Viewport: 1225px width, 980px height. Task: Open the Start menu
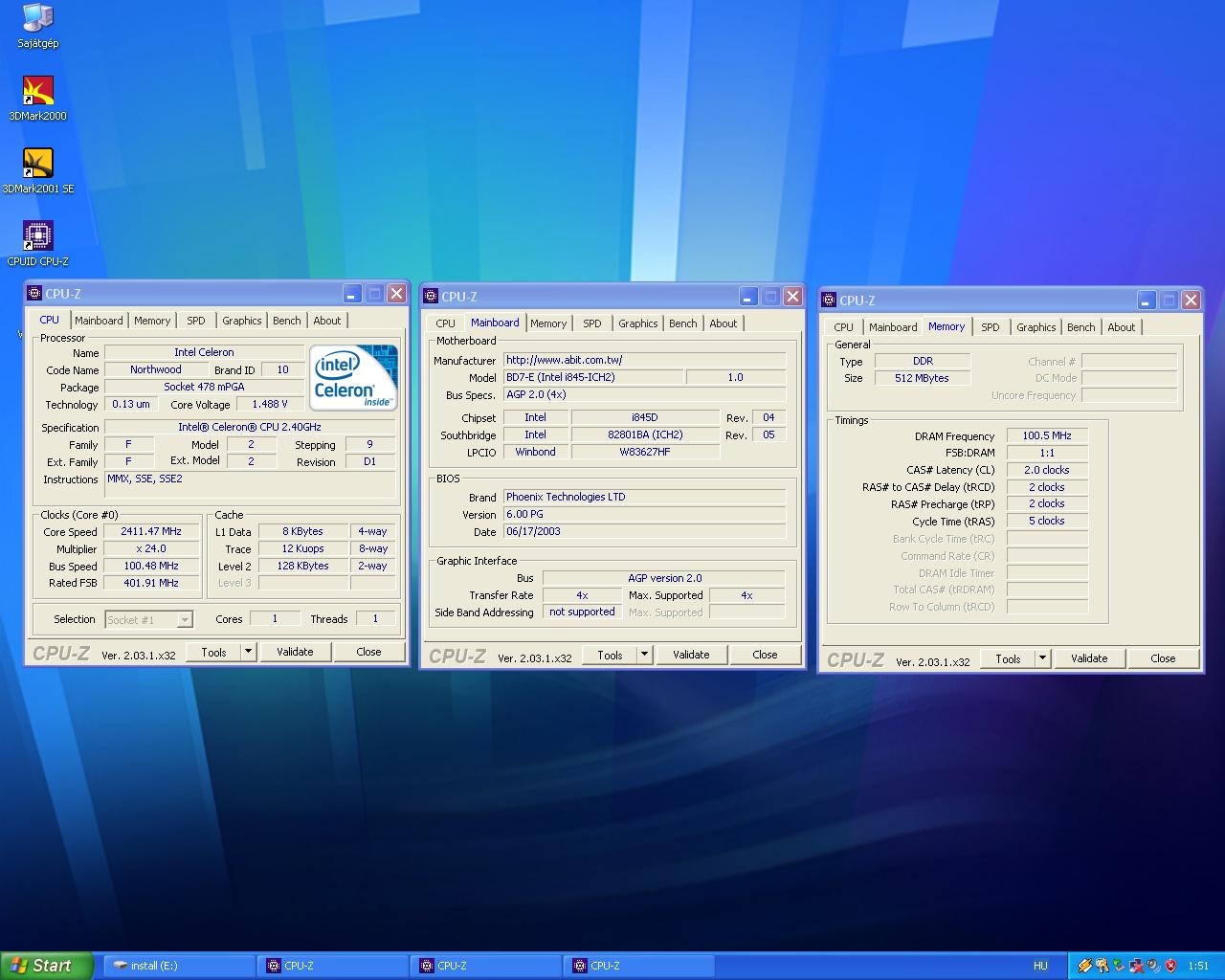tap(46, 966)
